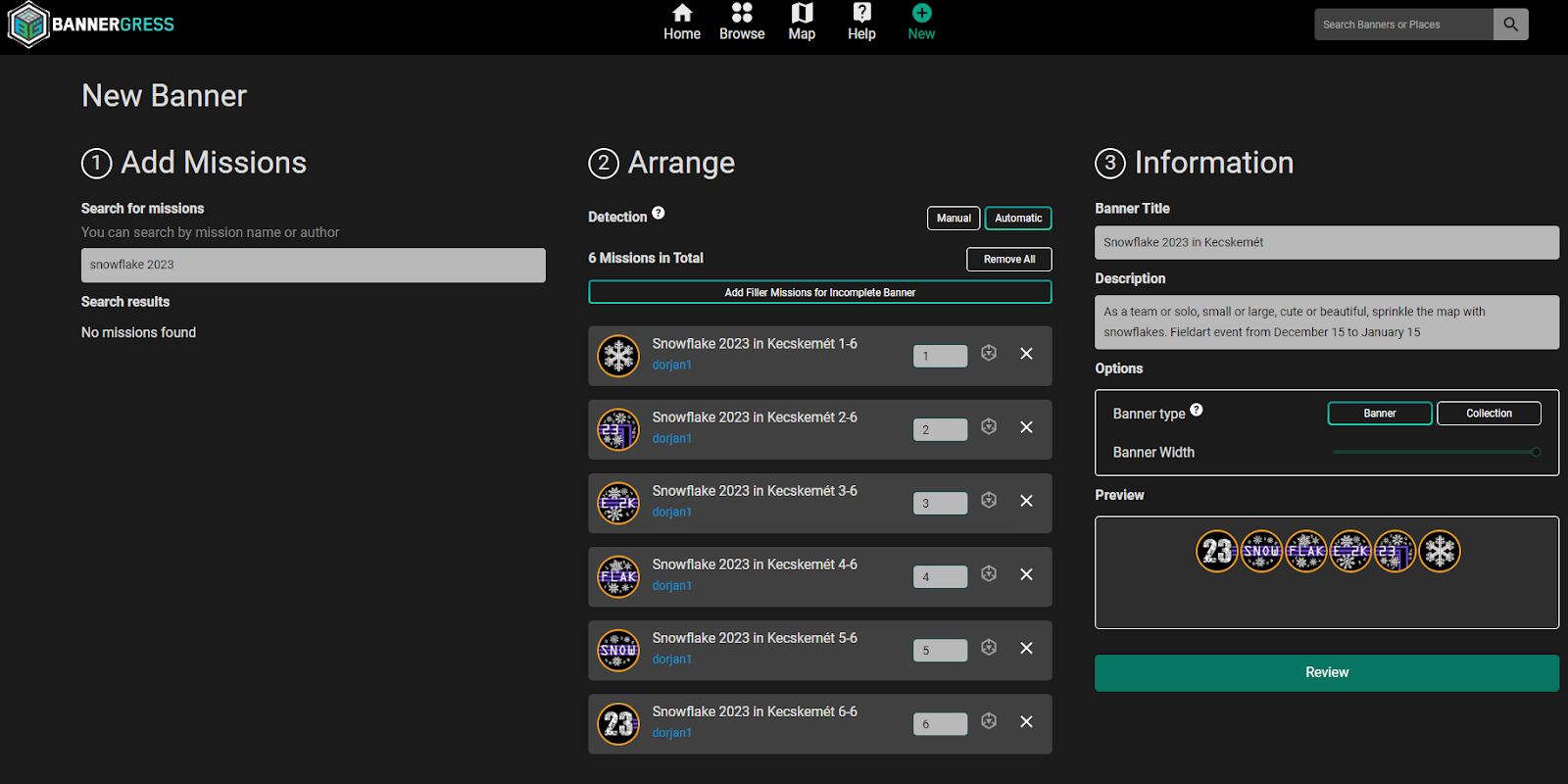
Task: Click the Bannergress logo icon
Action: click(28, 24)
